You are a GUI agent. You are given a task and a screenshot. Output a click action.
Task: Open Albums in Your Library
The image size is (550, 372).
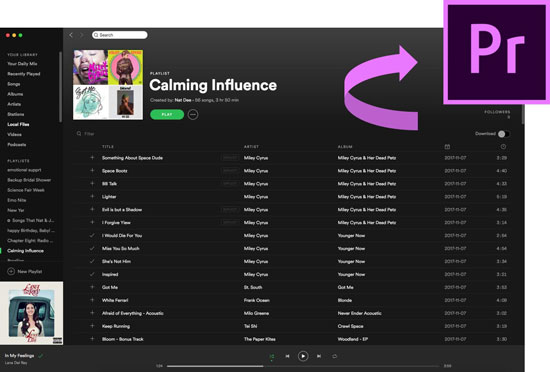pyautogui.click(x=15, y=94)
